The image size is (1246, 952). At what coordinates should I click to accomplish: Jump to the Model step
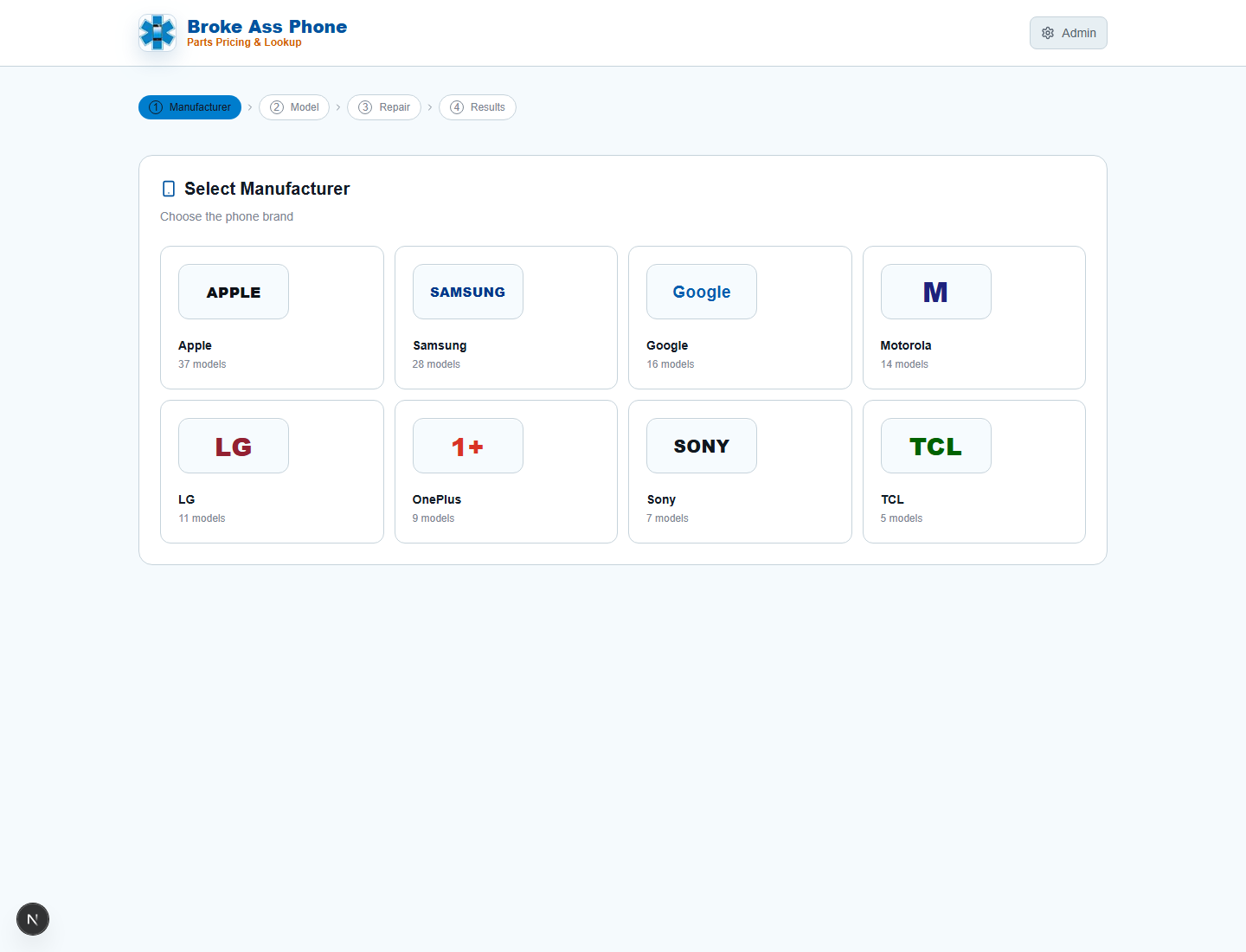click(294, 107)
